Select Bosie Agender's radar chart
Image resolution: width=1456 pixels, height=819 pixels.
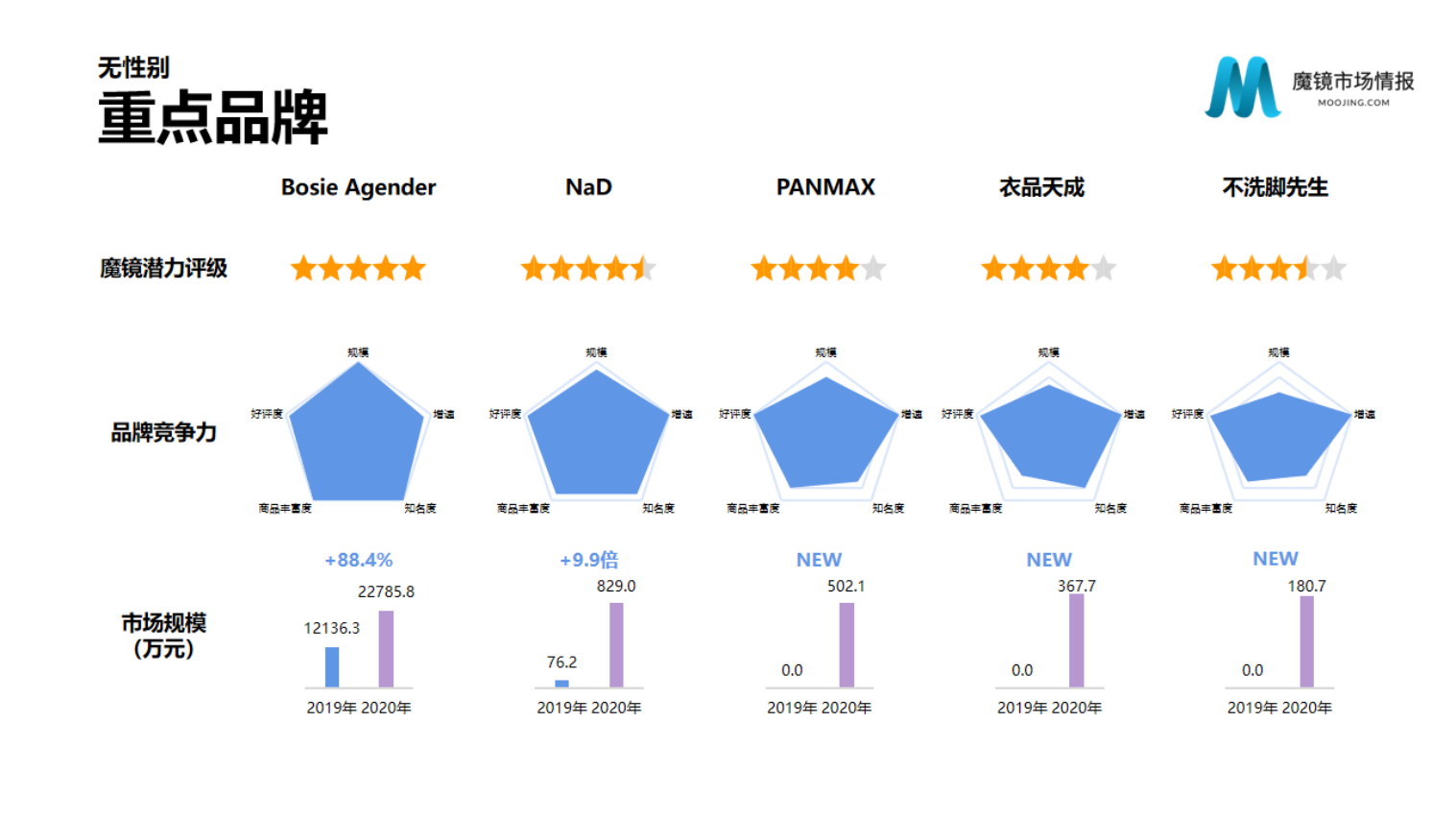click(x=357, y=434)
